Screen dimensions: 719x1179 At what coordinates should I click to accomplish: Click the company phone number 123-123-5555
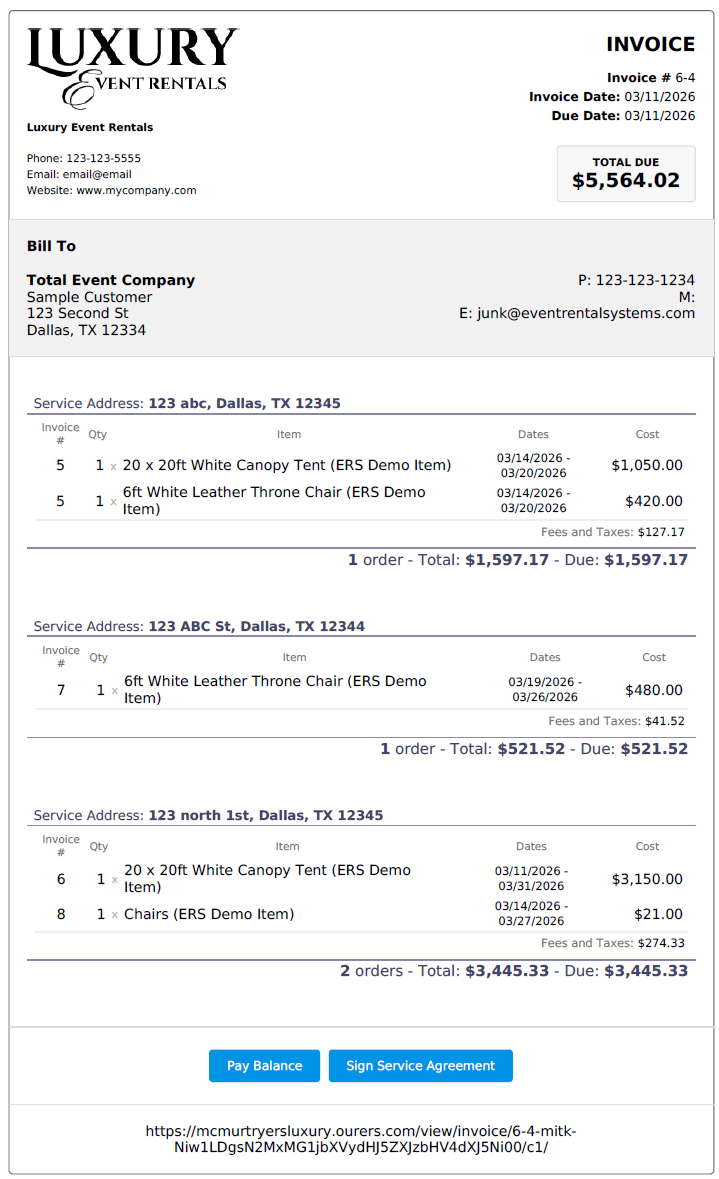(x=103, y=158)
